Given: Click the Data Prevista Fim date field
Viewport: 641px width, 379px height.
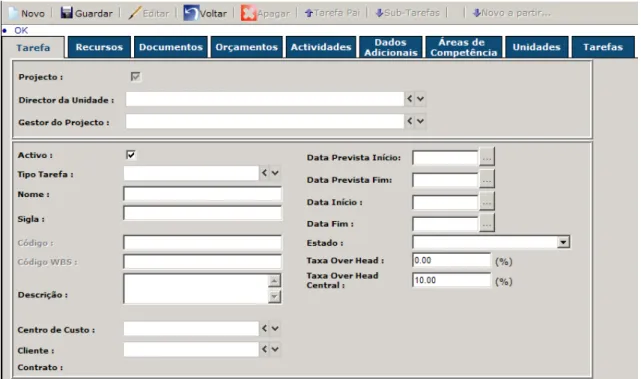Looking at the screenshot, I should coord(445,179).
